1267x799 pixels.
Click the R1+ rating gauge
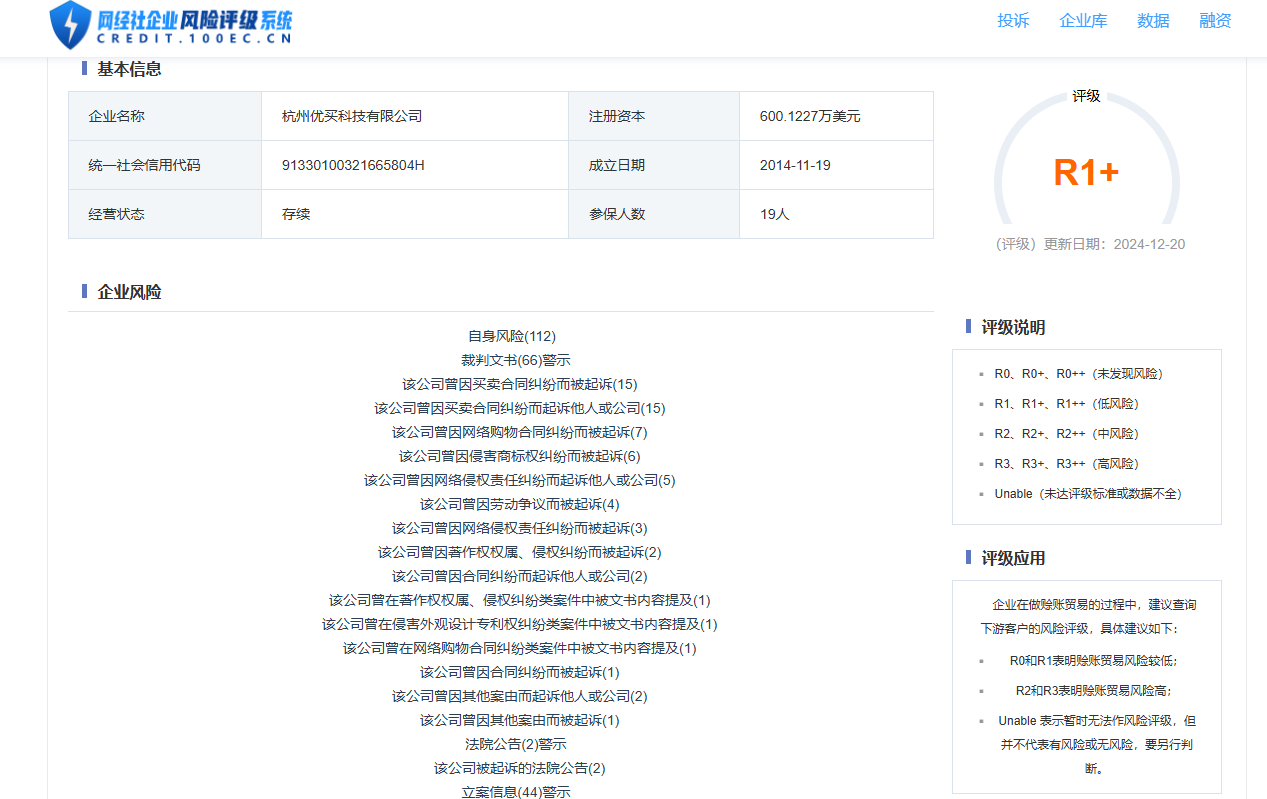pos(1086,173)
